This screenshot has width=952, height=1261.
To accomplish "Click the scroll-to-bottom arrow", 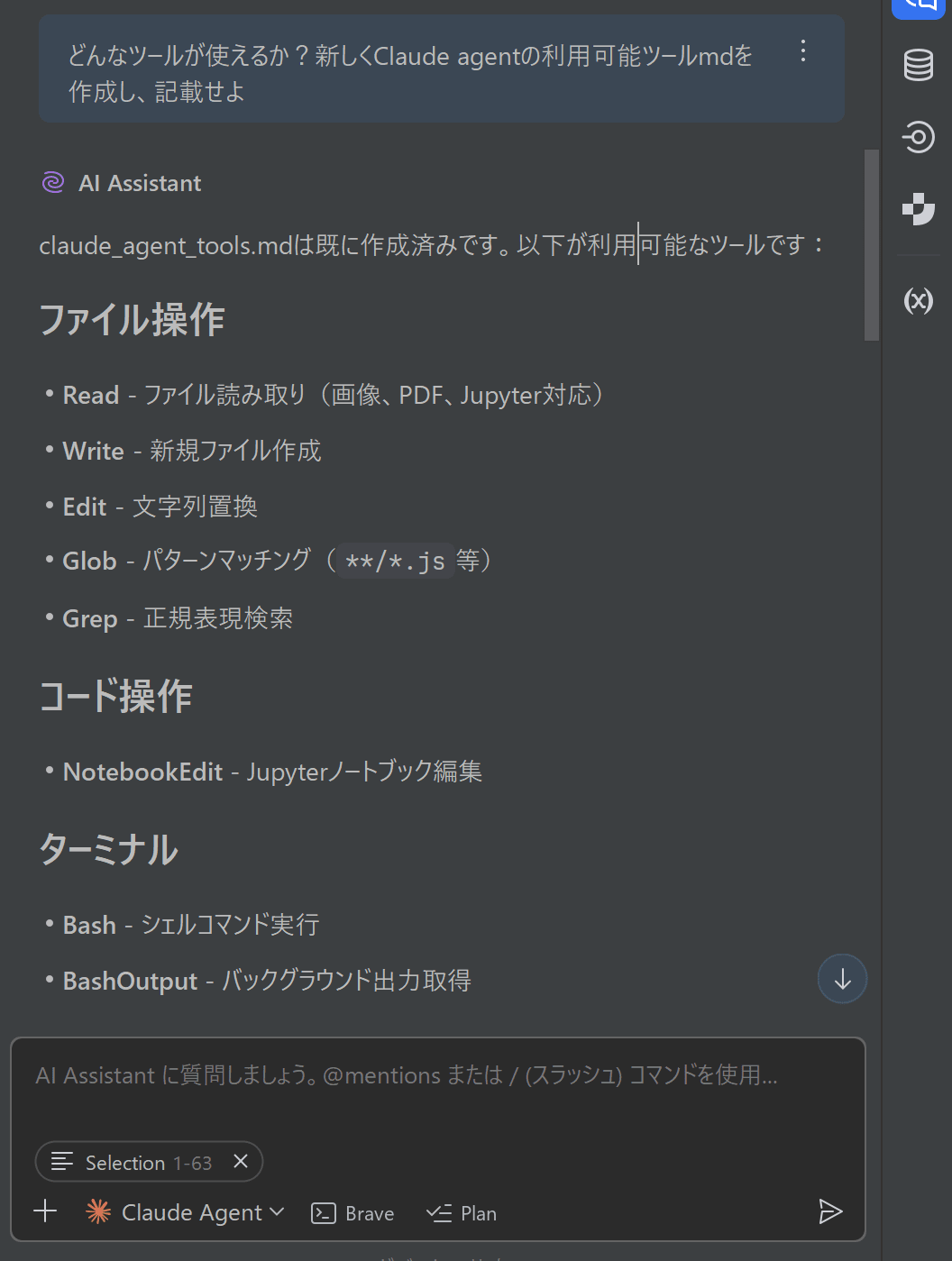I will pyautogui.click(x=842, y=978).
